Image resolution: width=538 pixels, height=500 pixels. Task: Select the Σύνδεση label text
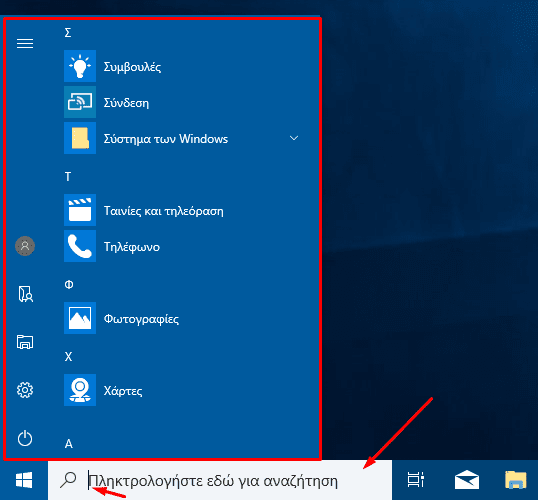coord(126,103)
